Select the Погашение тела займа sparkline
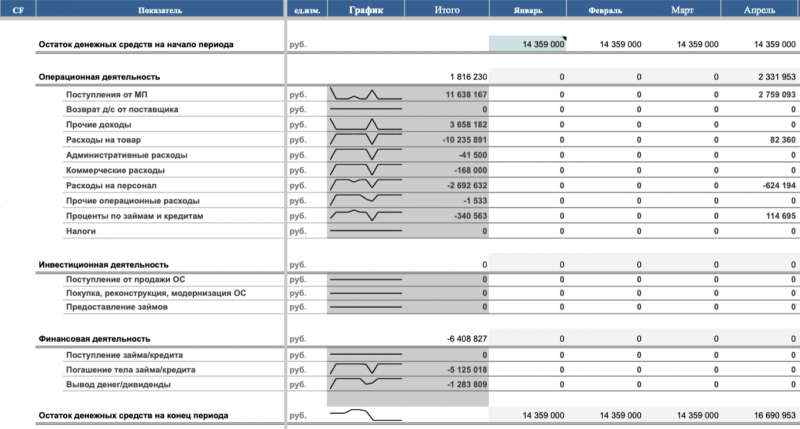Screen dimensions: 800x429 (x=366, y=369)
